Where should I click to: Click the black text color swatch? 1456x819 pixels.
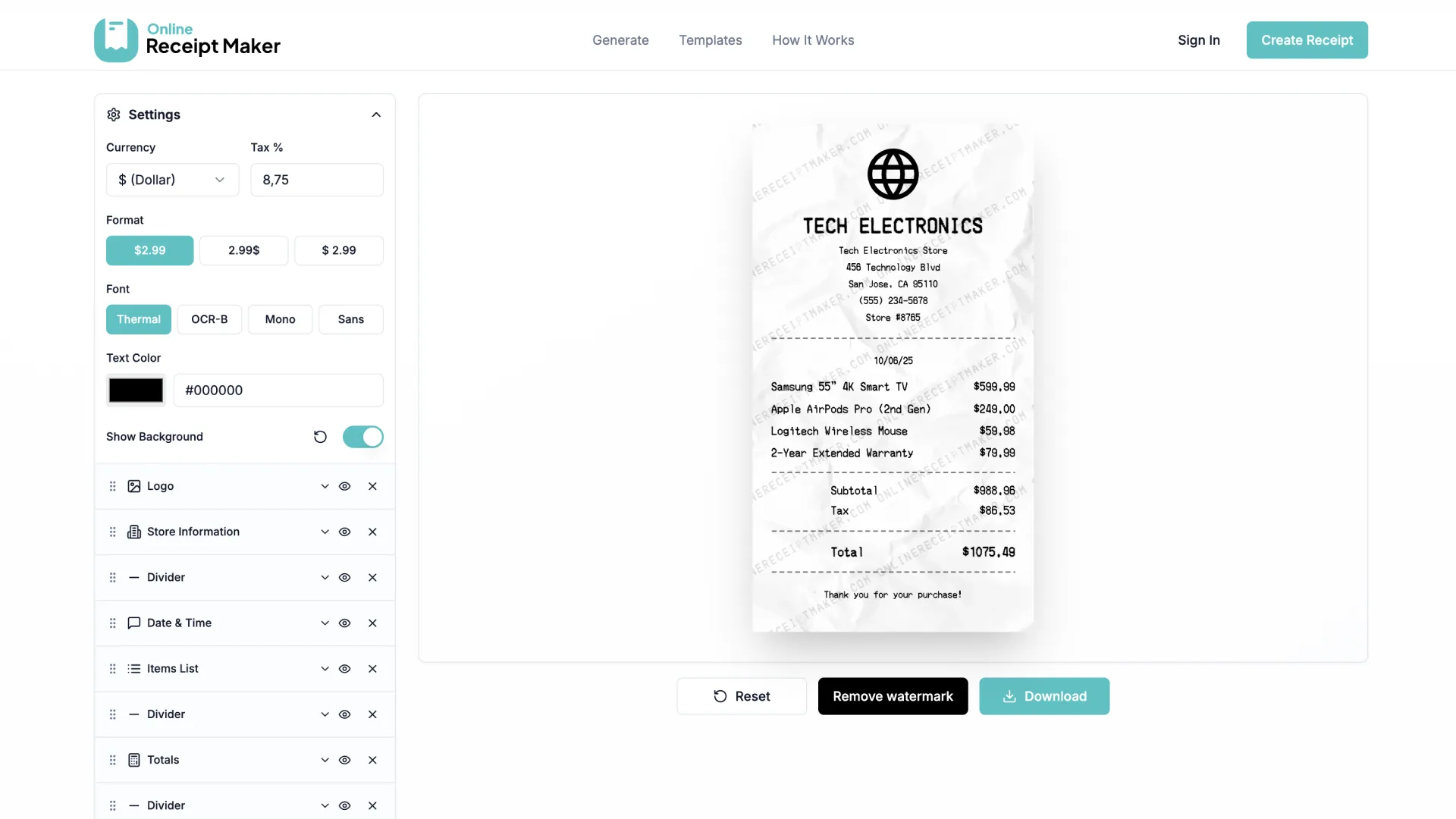click(135, 390)
